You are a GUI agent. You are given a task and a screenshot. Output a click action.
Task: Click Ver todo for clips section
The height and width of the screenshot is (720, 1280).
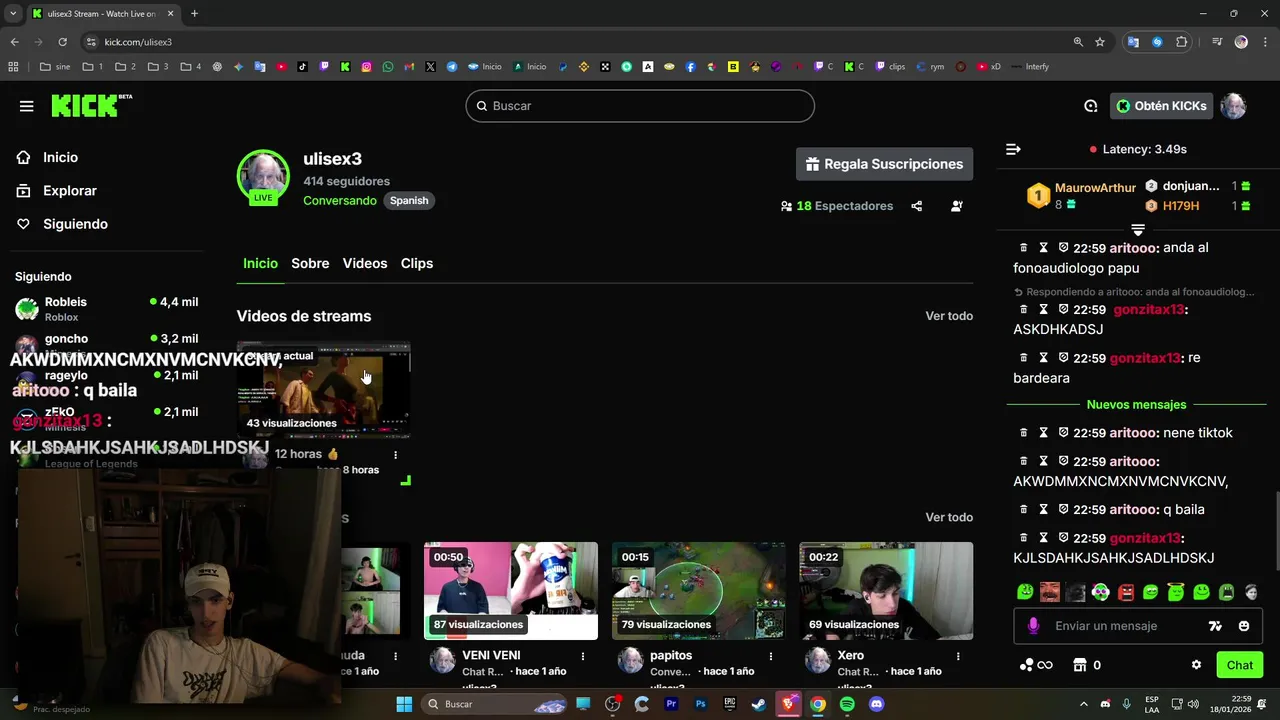[949, 517]
